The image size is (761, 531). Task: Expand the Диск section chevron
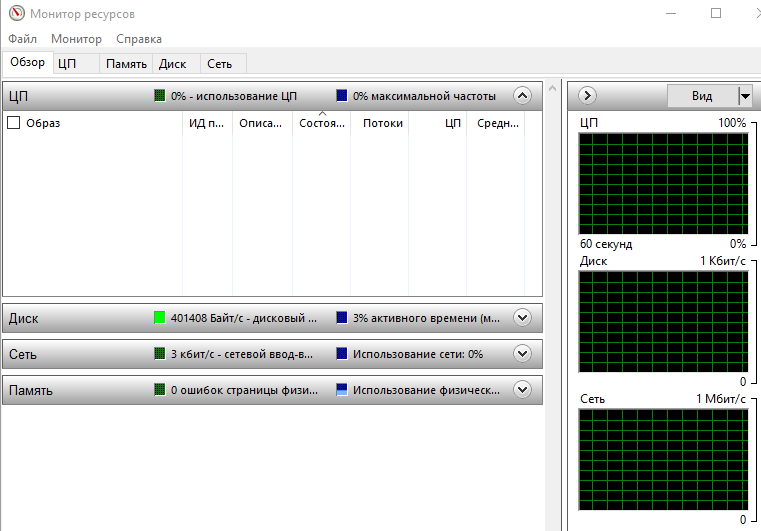pyautogui.click(x=522, y=318)
